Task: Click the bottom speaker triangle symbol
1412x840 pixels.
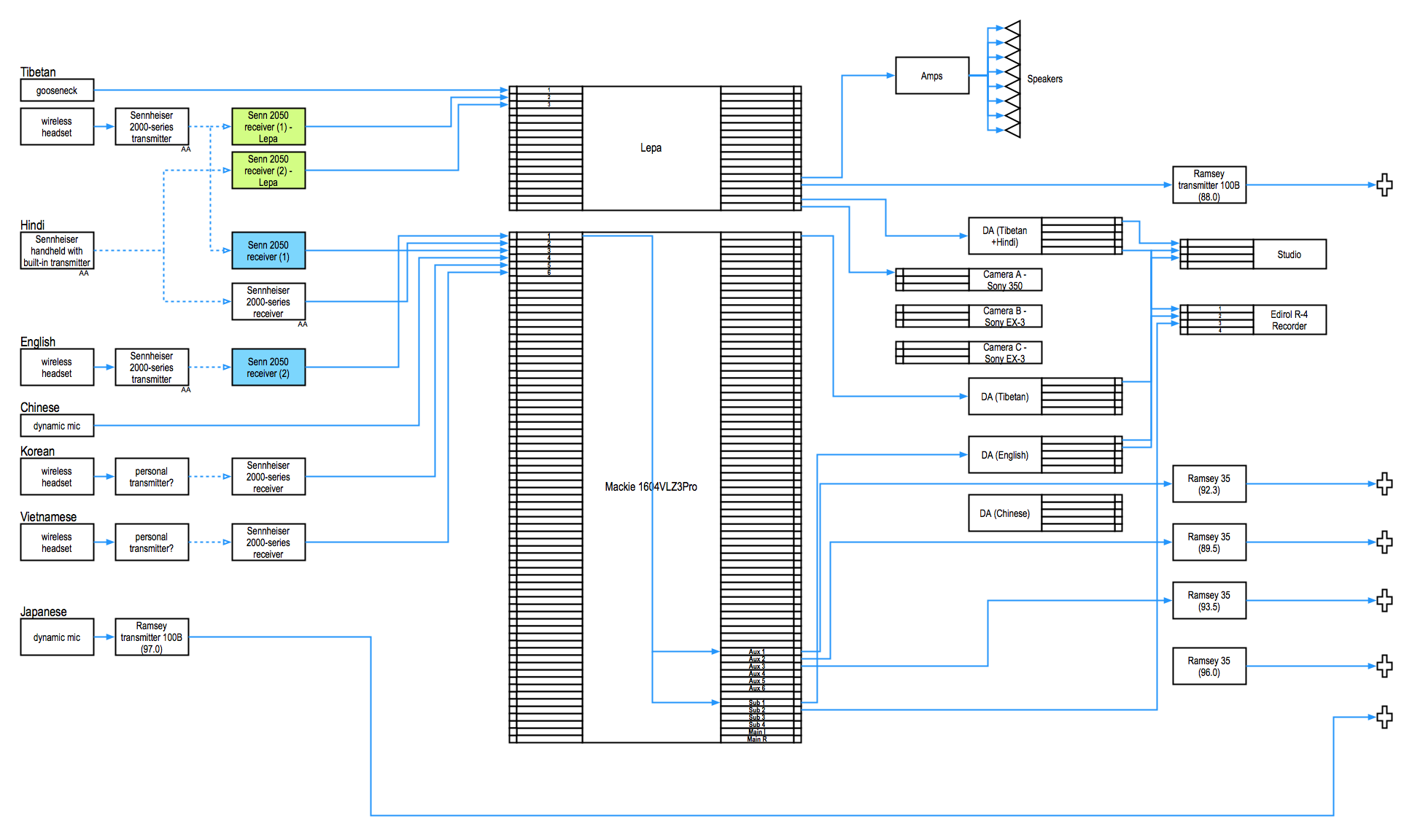Action: point(1013,130)
